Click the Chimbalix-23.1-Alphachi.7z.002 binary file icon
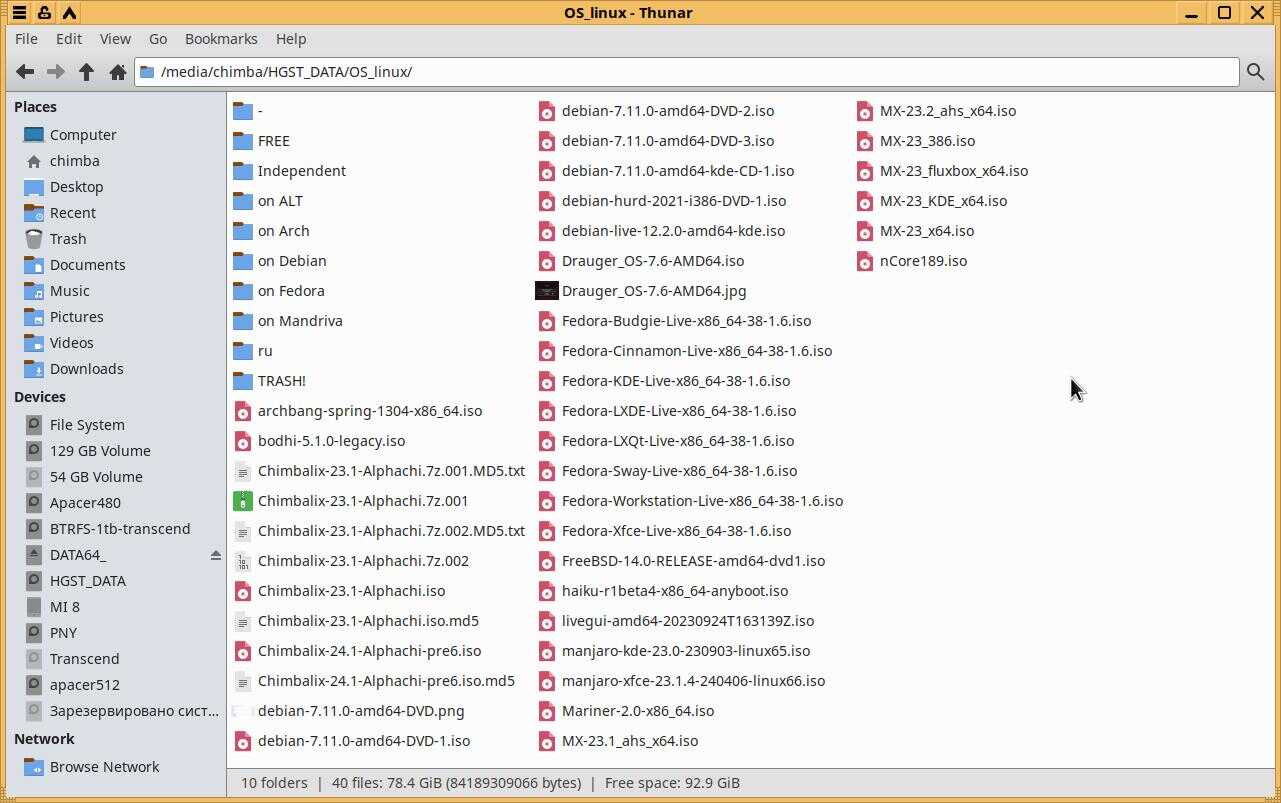Viewport: 1281px width, 803px height. [242, 561]
